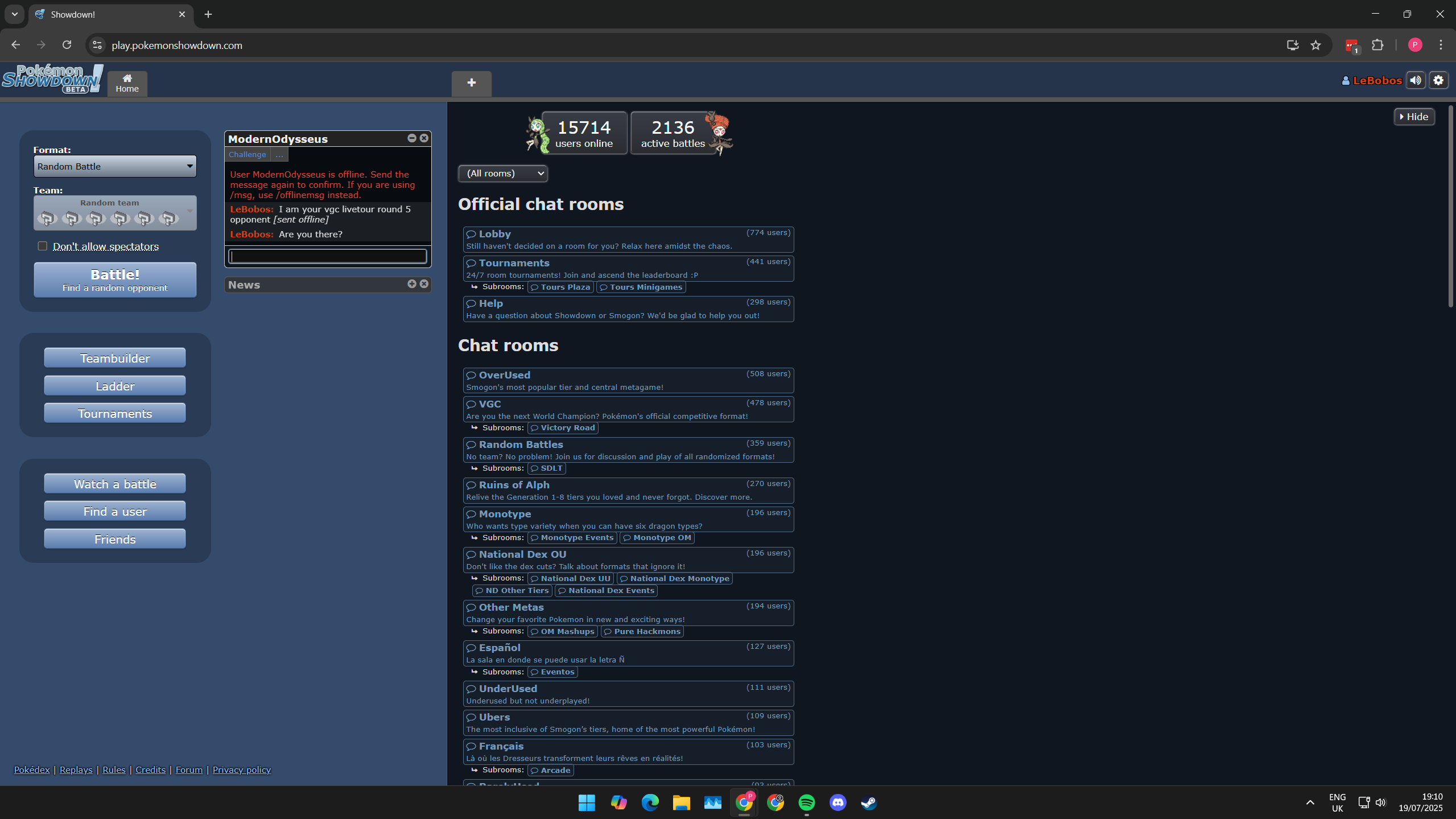1456x819 pixels.
Task: Close the News panel
Action: click(424, 284)
